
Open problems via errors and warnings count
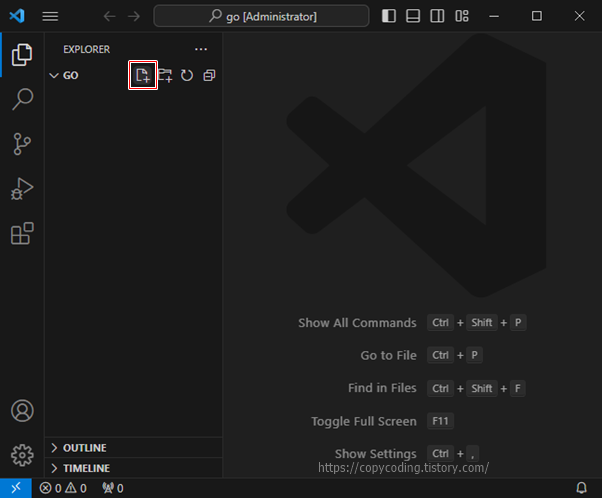coord(63,488)
